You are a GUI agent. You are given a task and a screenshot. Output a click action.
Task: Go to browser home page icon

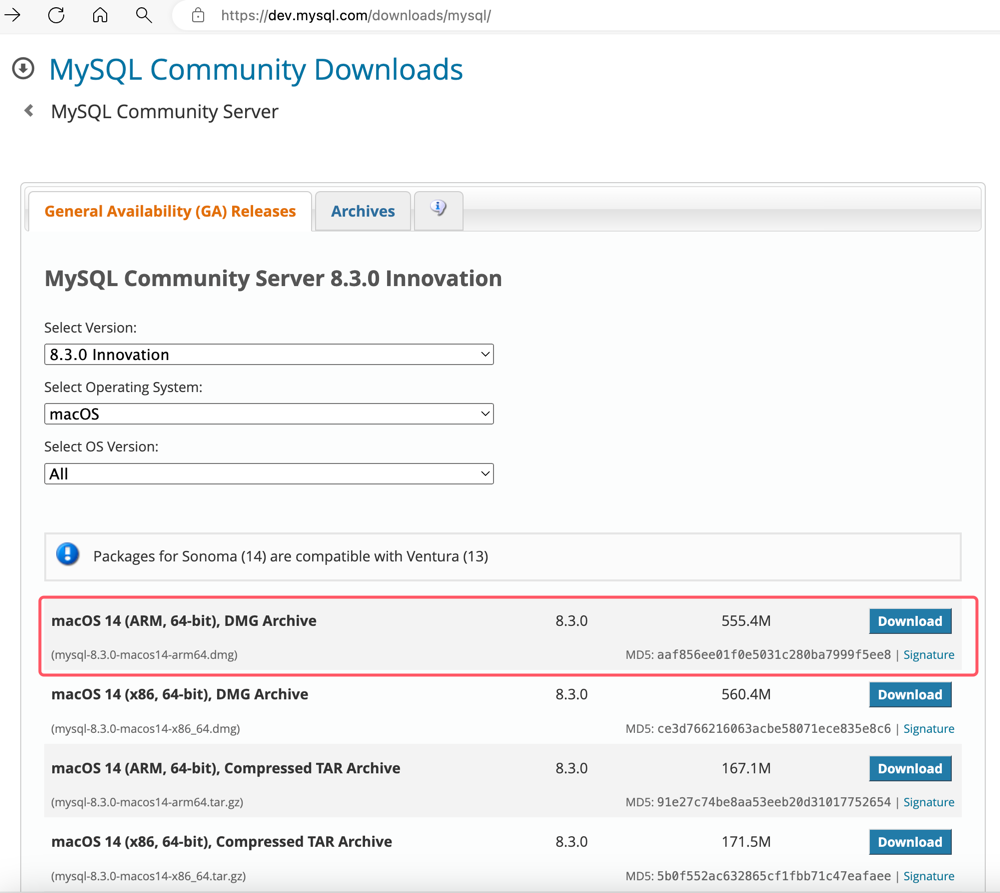[x=100, y=15]
